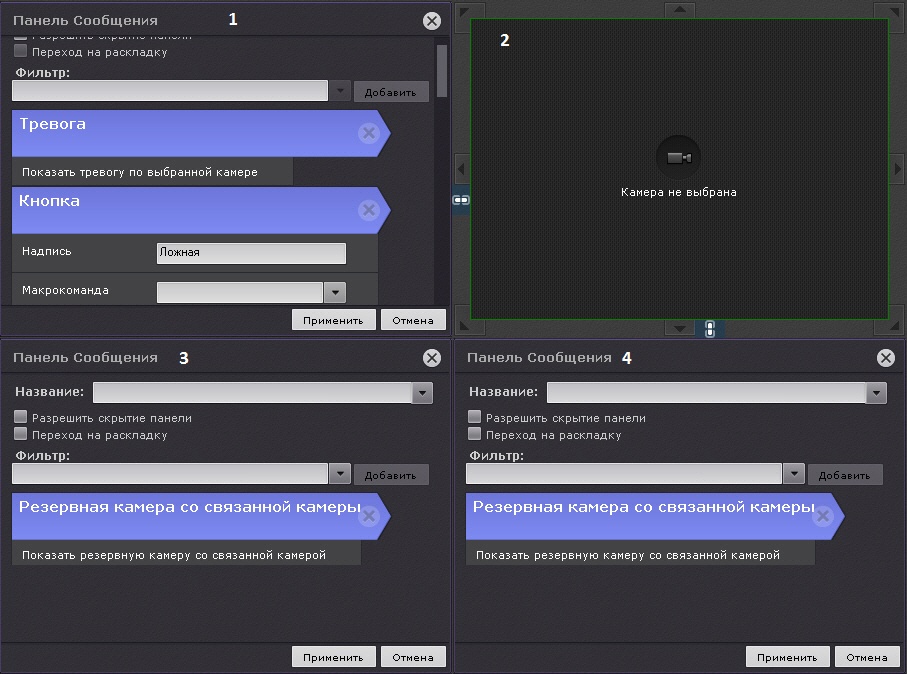Open the Фильтр dropdown in panel 4
This screenshot has height=674, width=907.
click(793, 474)
